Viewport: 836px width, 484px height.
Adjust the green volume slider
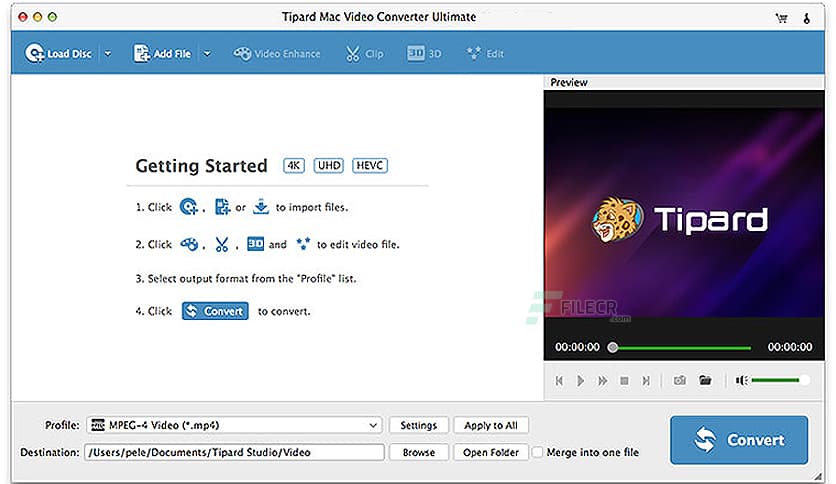point(779,380)
